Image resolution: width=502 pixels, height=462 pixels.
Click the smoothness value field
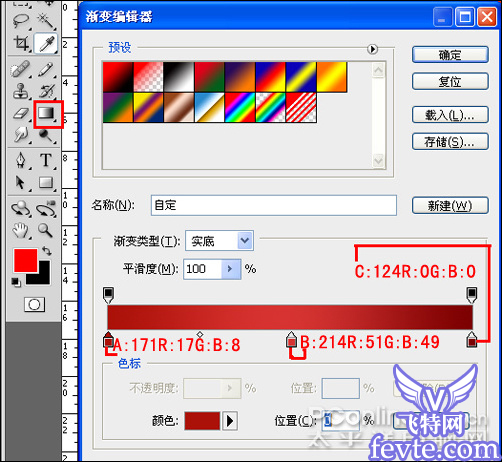point(203,269)
